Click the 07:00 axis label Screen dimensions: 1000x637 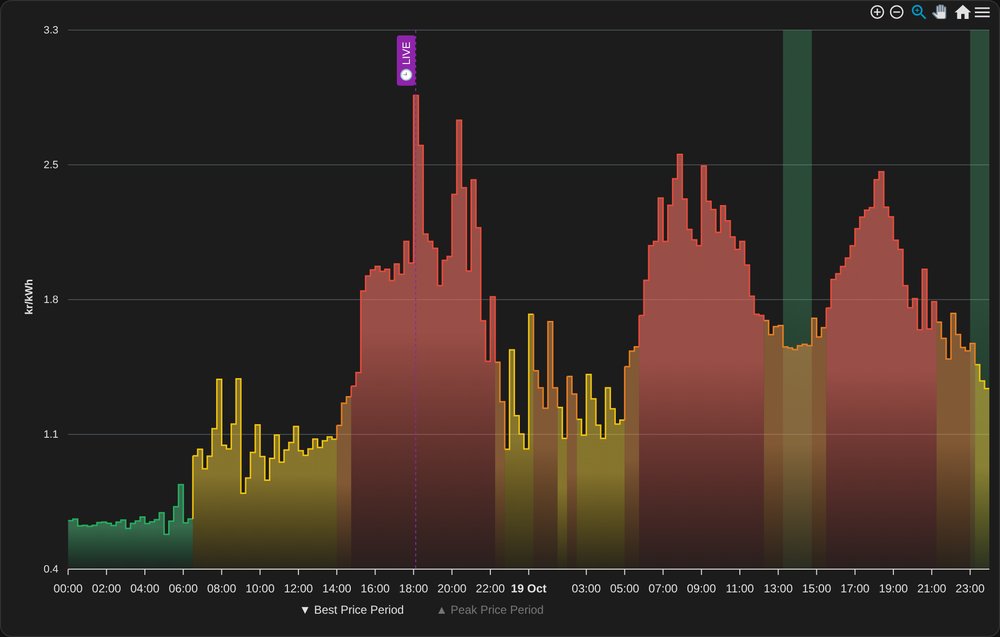click(x=663, y=589)
